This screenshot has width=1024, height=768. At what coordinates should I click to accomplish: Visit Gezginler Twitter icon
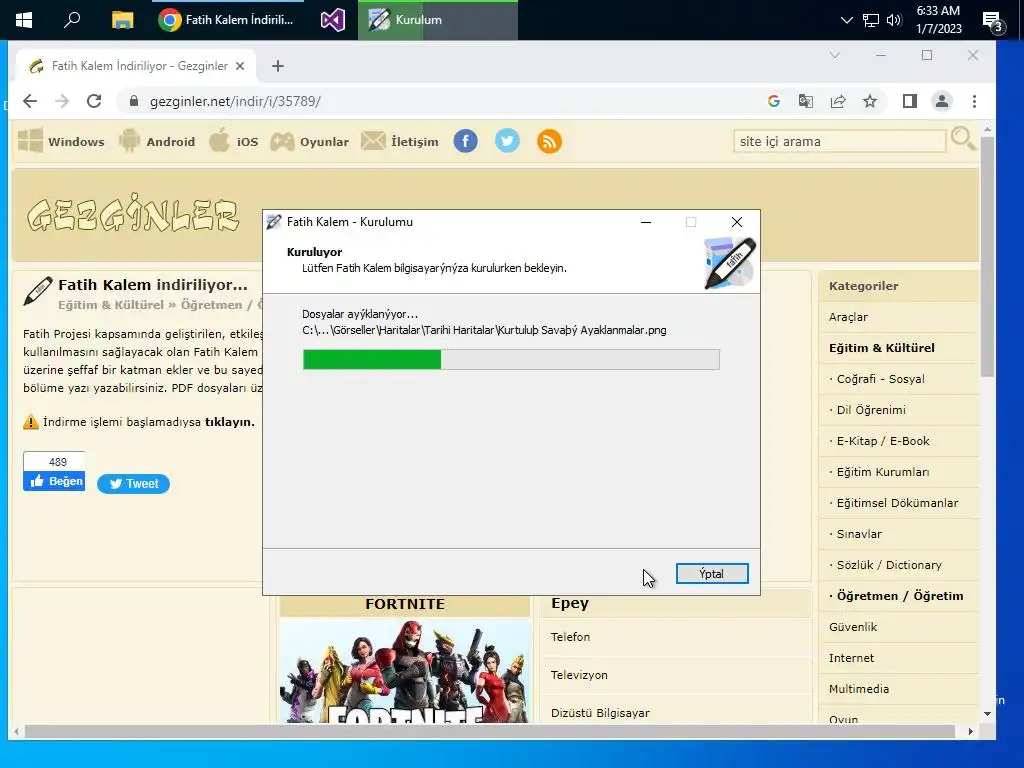(x=507, y=141)
